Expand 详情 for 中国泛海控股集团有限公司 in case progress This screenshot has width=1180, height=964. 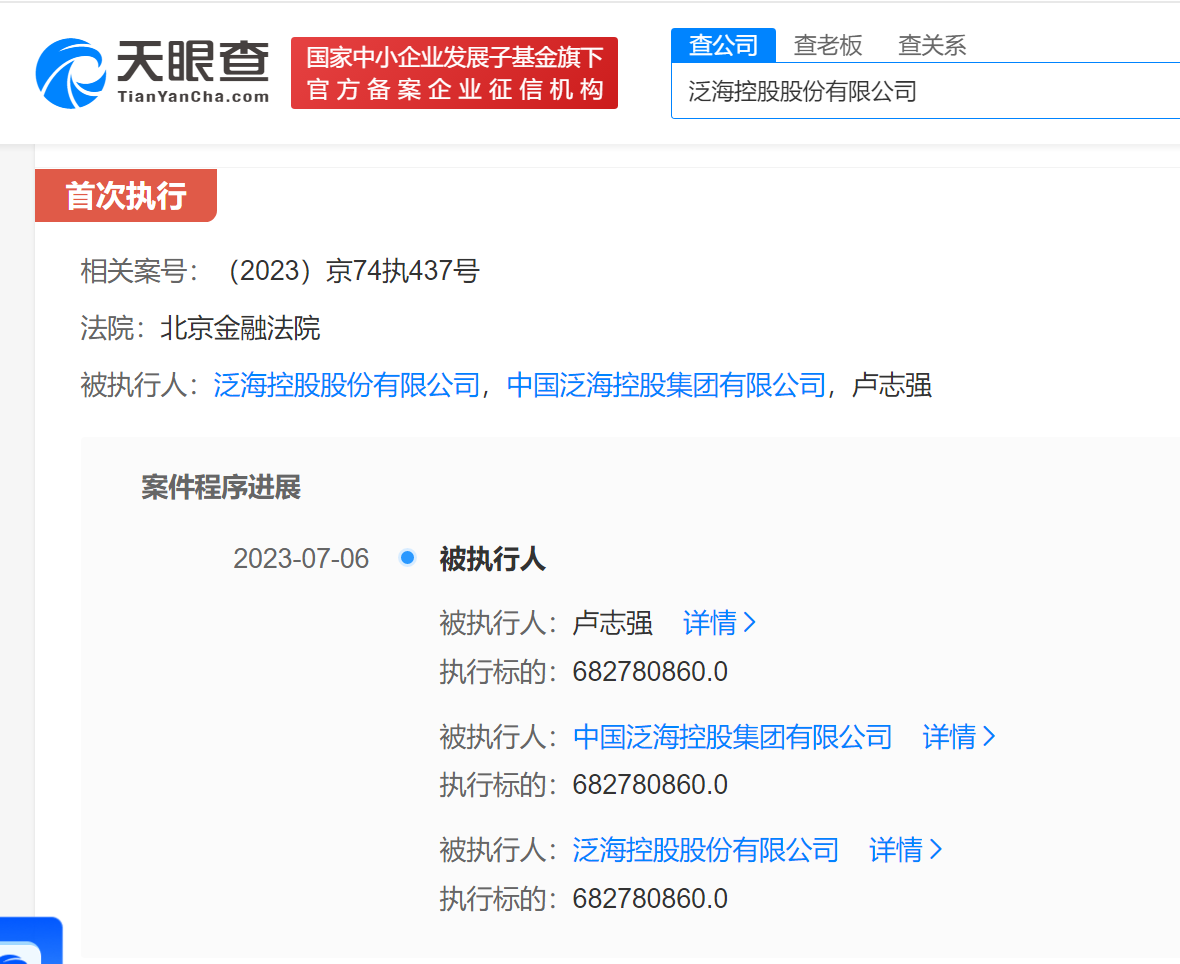959,737
